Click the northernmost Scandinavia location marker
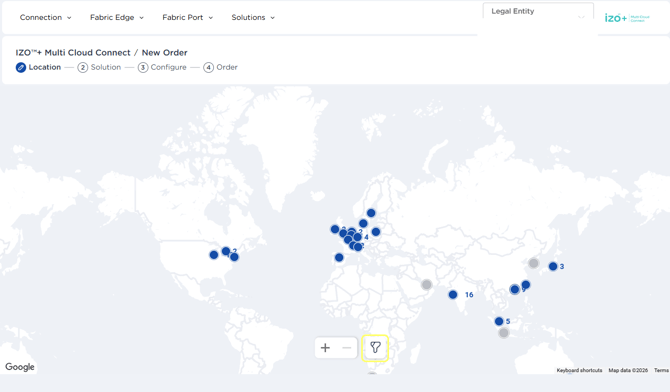Image resolution: width=670 pixels, height=392 pixels. point(371,213)
